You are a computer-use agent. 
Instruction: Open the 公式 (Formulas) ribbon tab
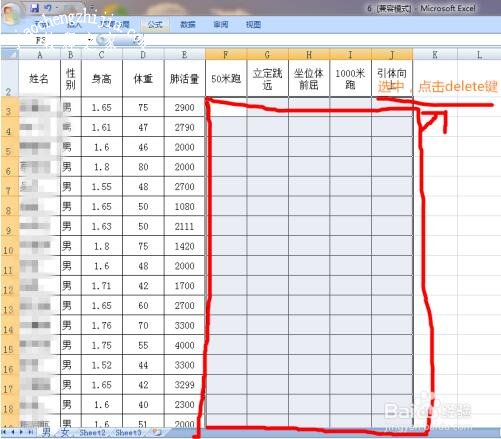(x=155, y=24)
